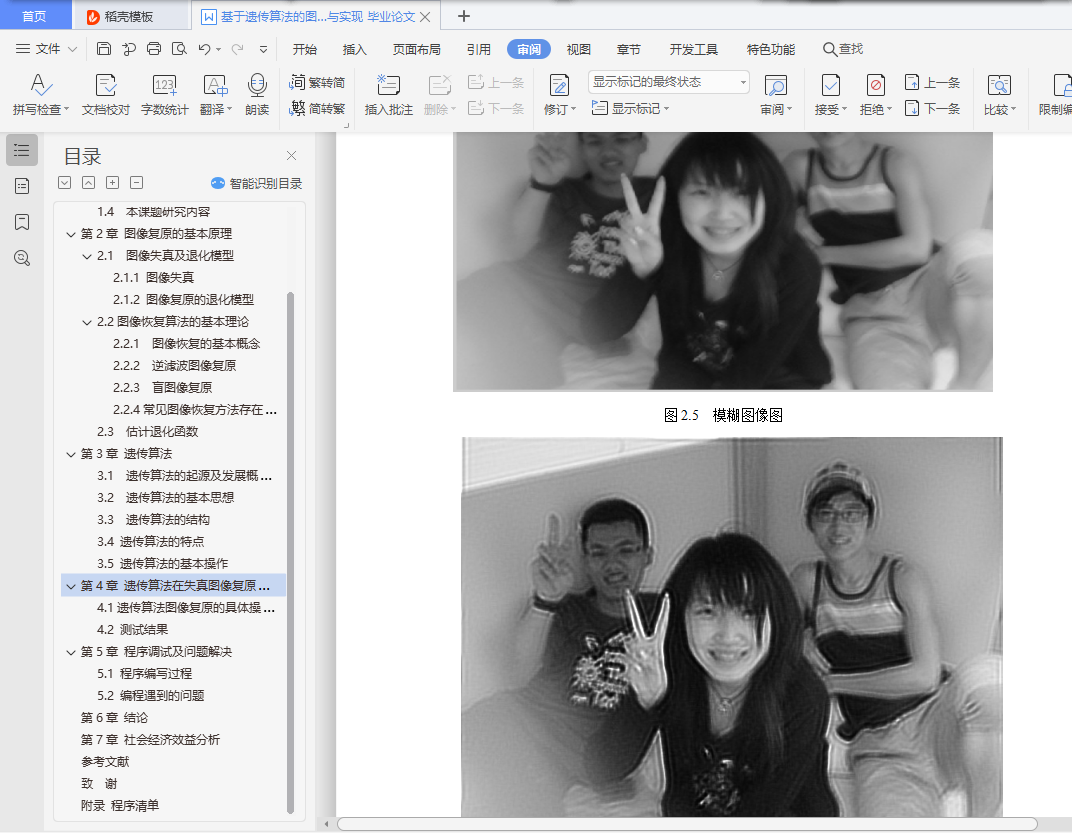This screenshot has width=1072, height=833.
Task: Switch to the 页面布局 ribbon tab
Action: 416,49
